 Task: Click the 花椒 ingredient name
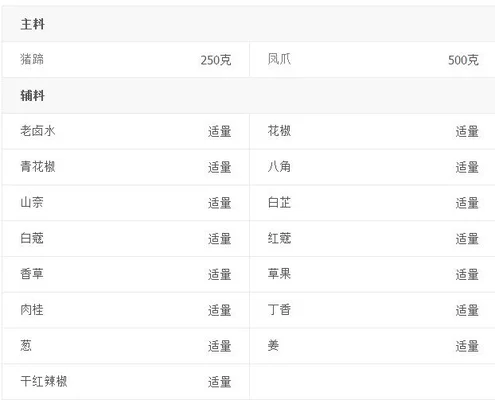click(x=279, y=131)
